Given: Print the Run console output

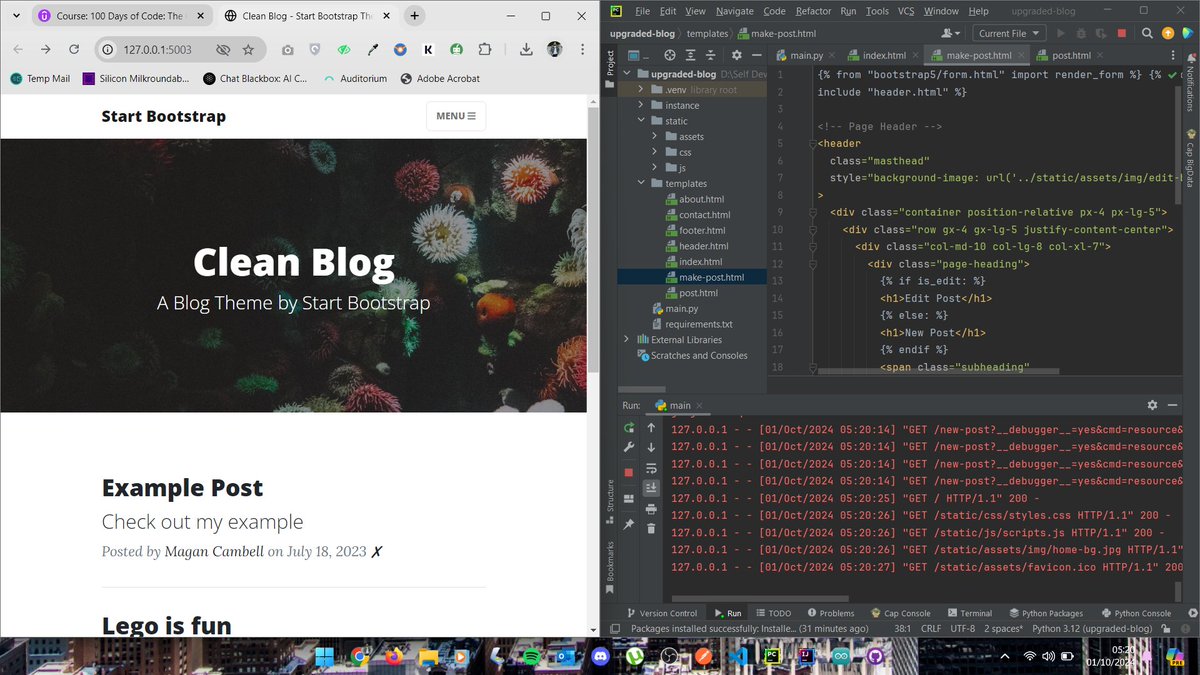Looking at the screenshot, I should click(651, 508).
